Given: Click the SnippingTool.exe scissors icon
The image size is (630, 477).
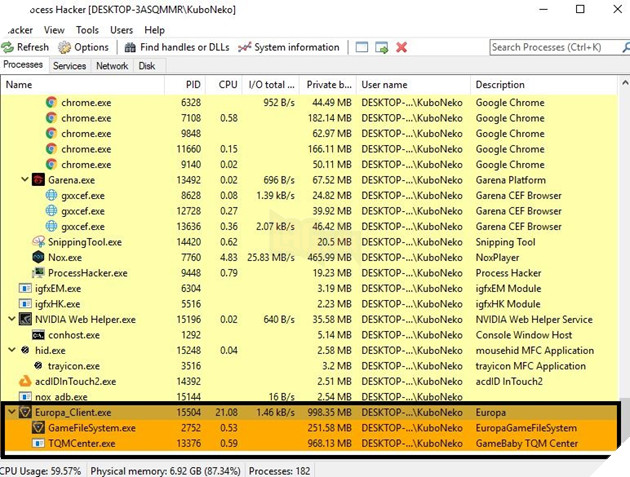Looking at the screenshot, I should (39, 242).
